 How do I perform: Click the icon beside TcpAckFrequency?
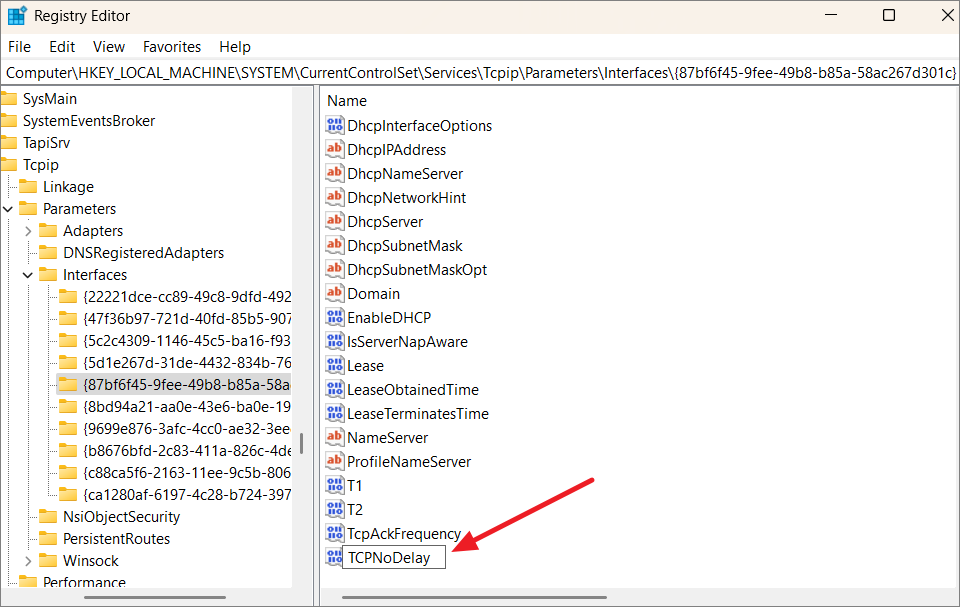pos(335,533)
